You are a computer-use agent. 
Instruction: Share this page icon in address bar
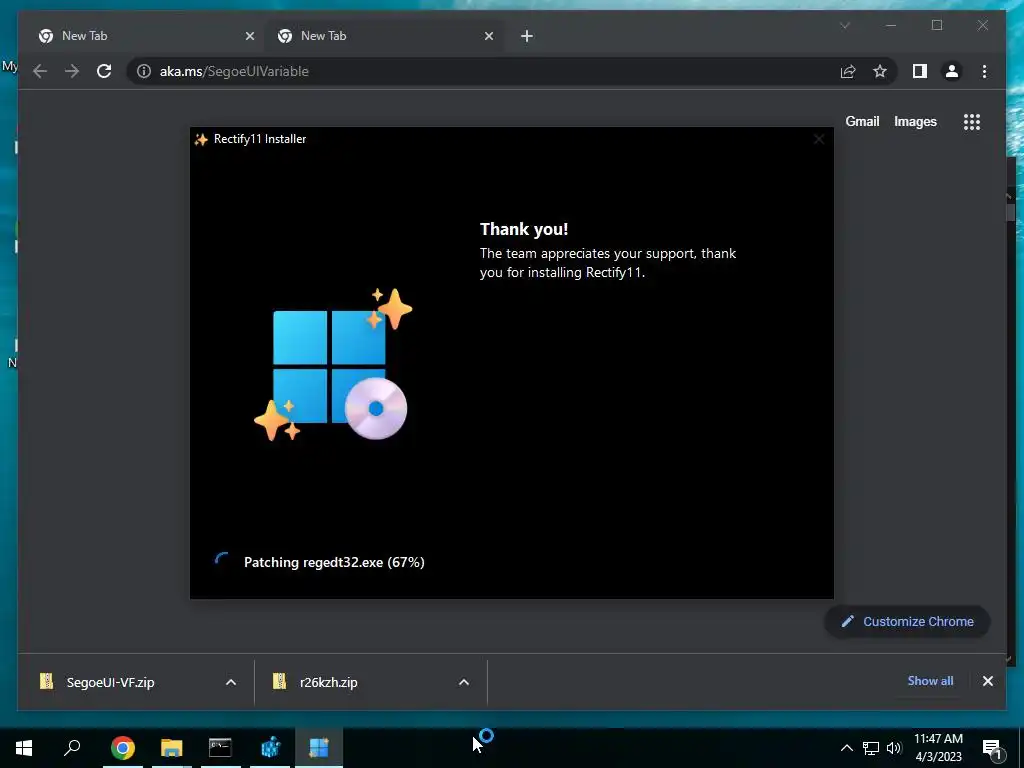tap(848, 71)
